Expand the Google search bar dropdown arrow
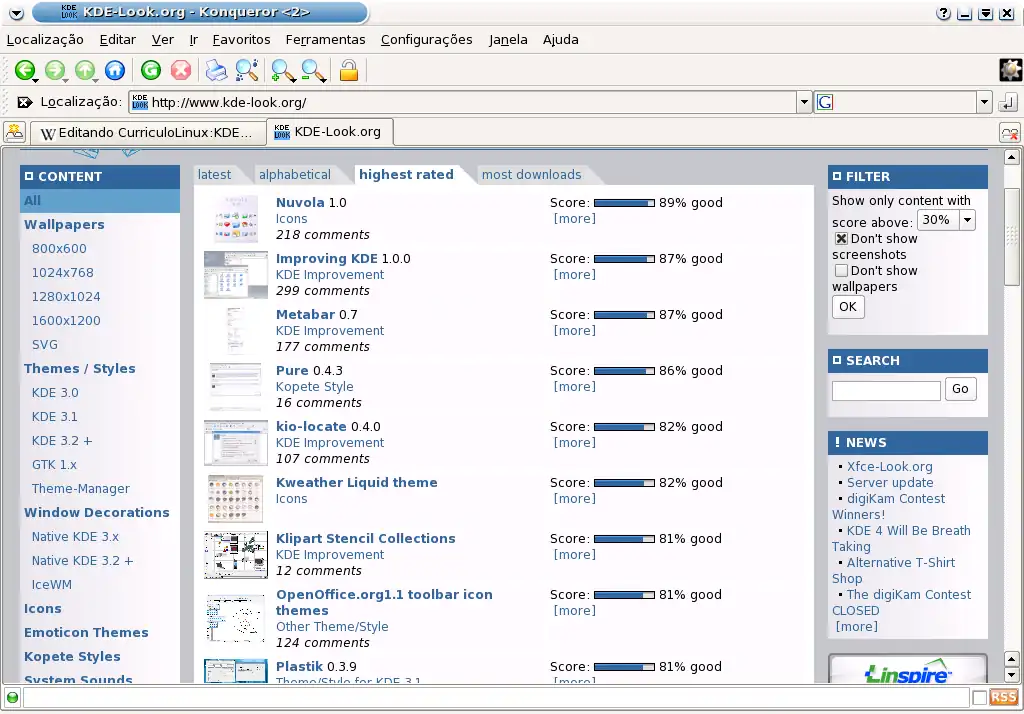 (x=984, y=102)
